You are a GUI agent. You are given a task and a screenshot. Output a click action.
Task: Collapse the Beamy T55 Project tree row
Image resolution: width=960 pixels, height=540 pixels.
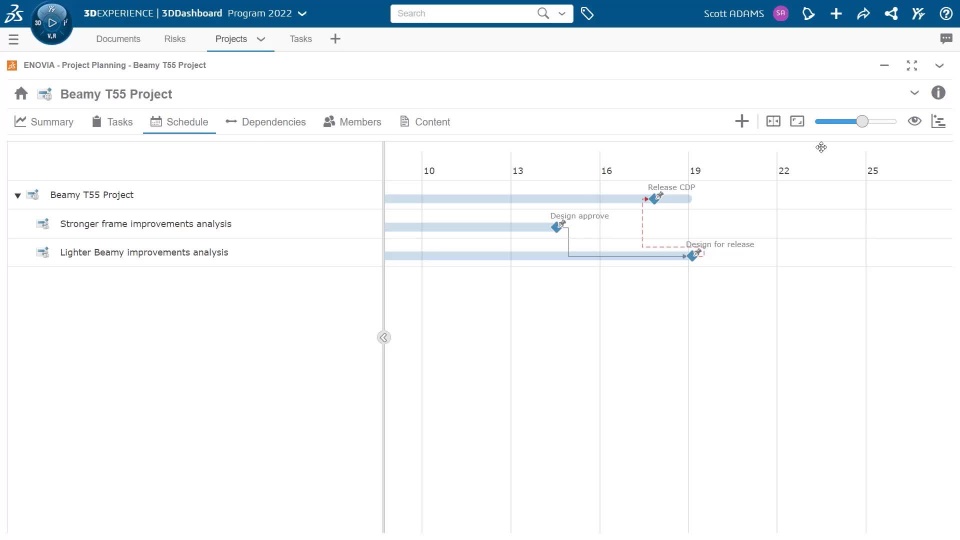pos(18,195)
